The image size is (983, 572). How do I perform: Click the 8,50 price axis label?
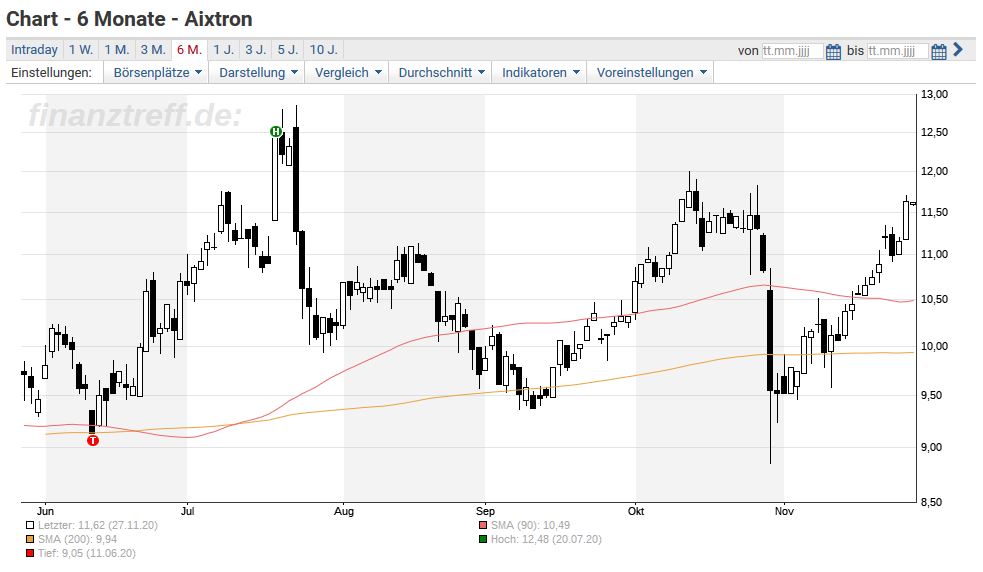(931, 502)
